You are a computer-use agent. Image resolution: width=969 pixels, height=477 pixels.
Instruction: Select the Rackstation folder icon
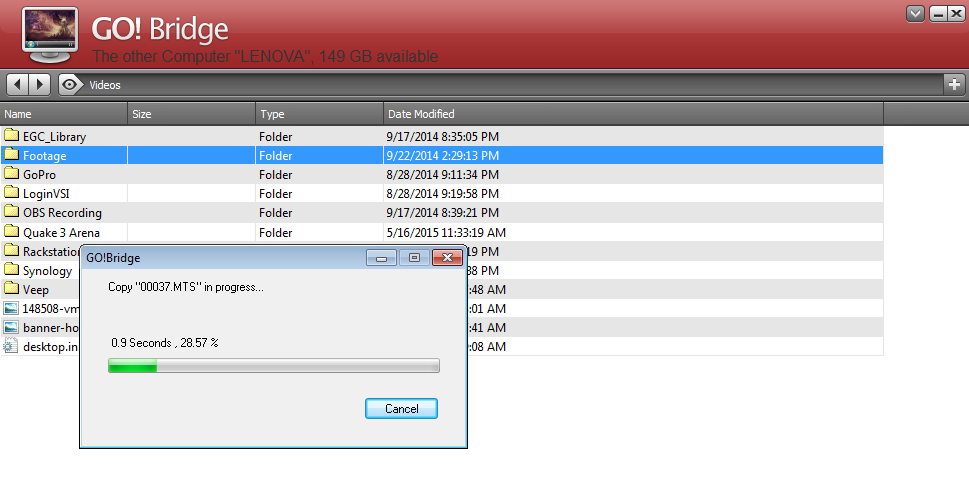pos(11,250)
